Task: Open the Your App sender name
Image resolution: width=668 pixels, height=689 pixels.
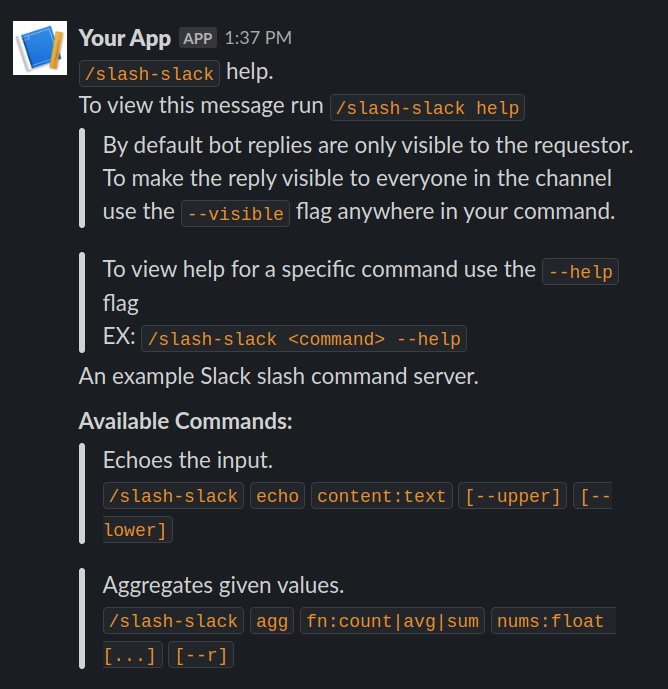Action: point(125,38)
